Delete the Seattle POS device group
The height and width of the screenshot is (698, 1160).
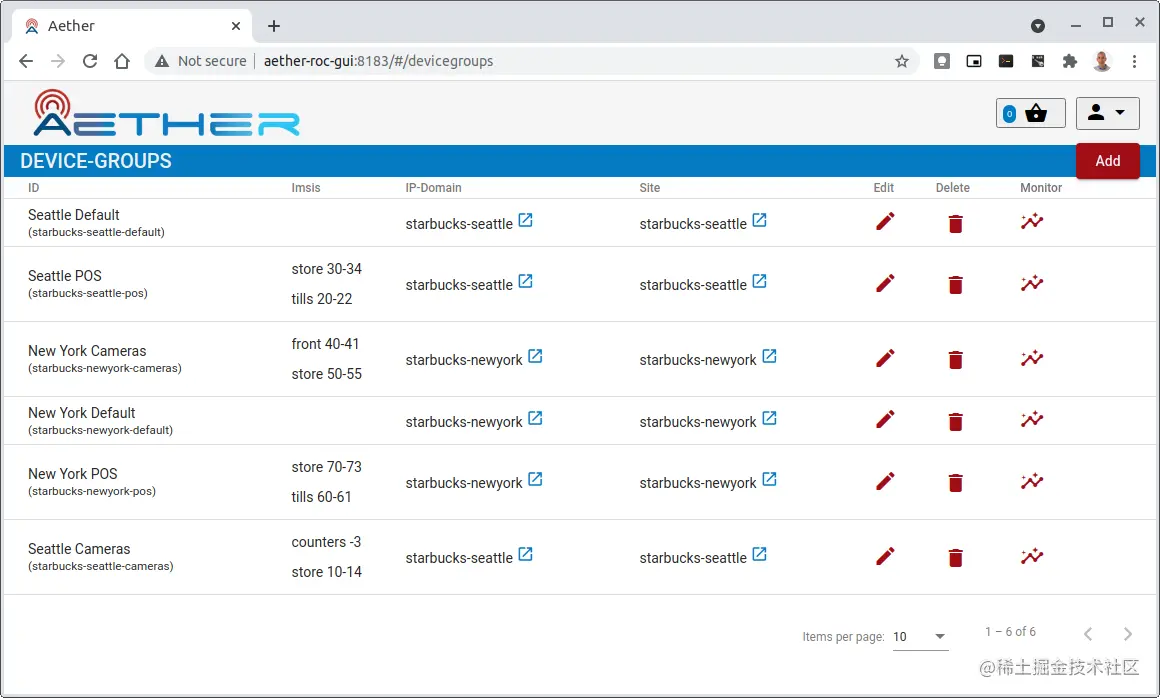[955, 285]
